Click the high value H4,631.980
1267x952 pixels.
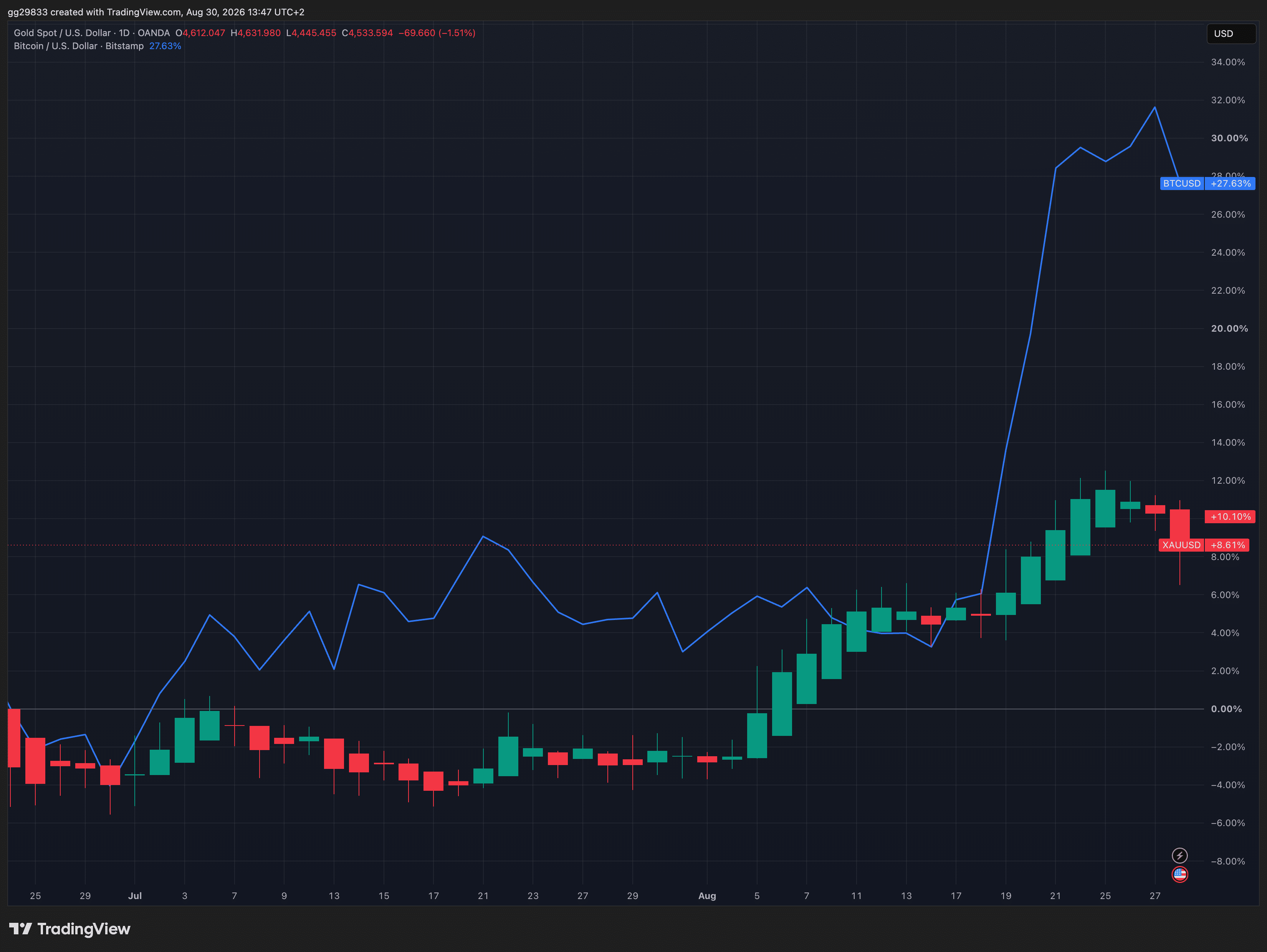(255, 33)
